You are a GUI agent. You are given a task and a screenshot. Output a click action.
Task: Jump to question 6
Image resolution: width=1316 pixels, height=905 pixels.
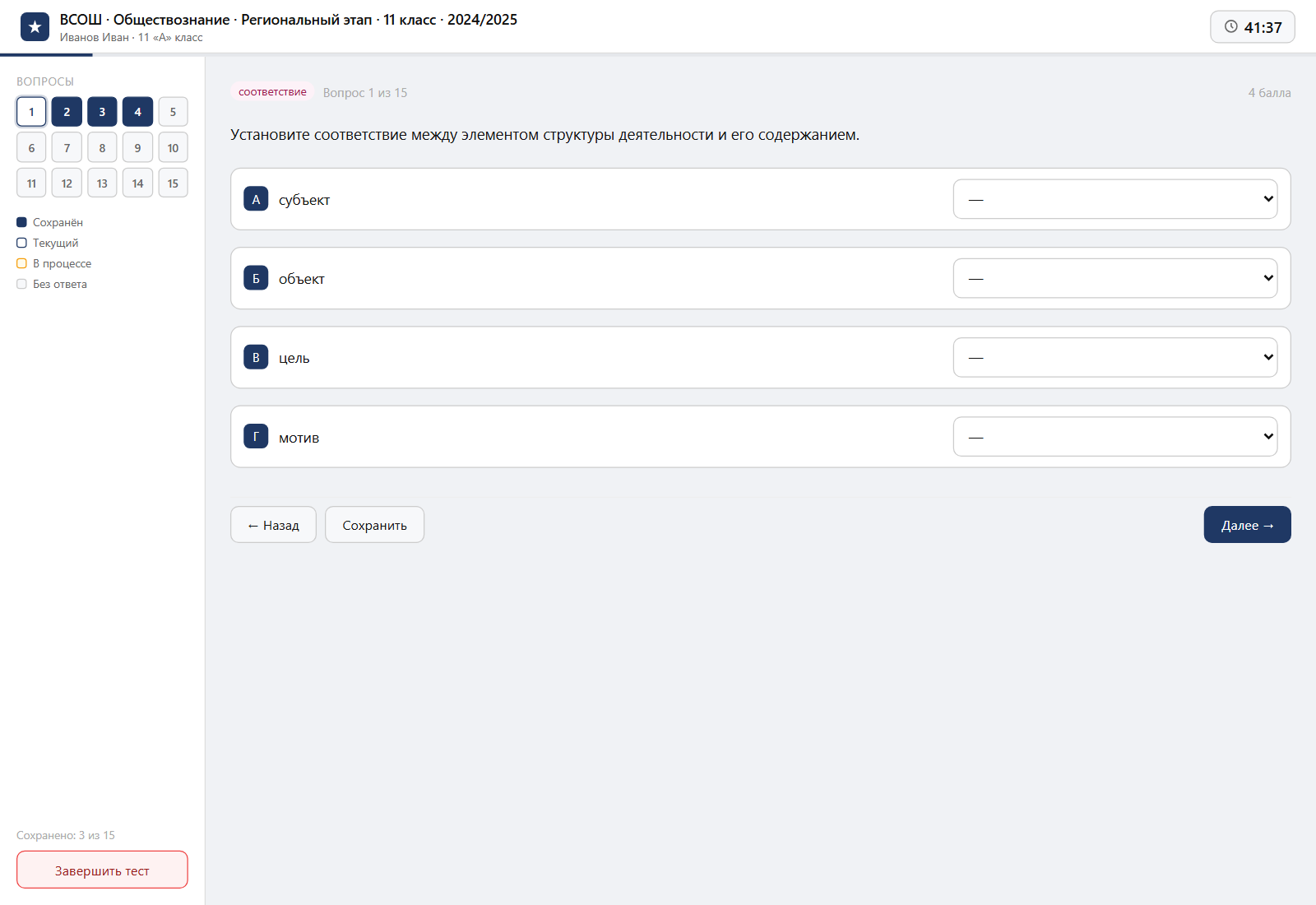(x=31, y=148)
